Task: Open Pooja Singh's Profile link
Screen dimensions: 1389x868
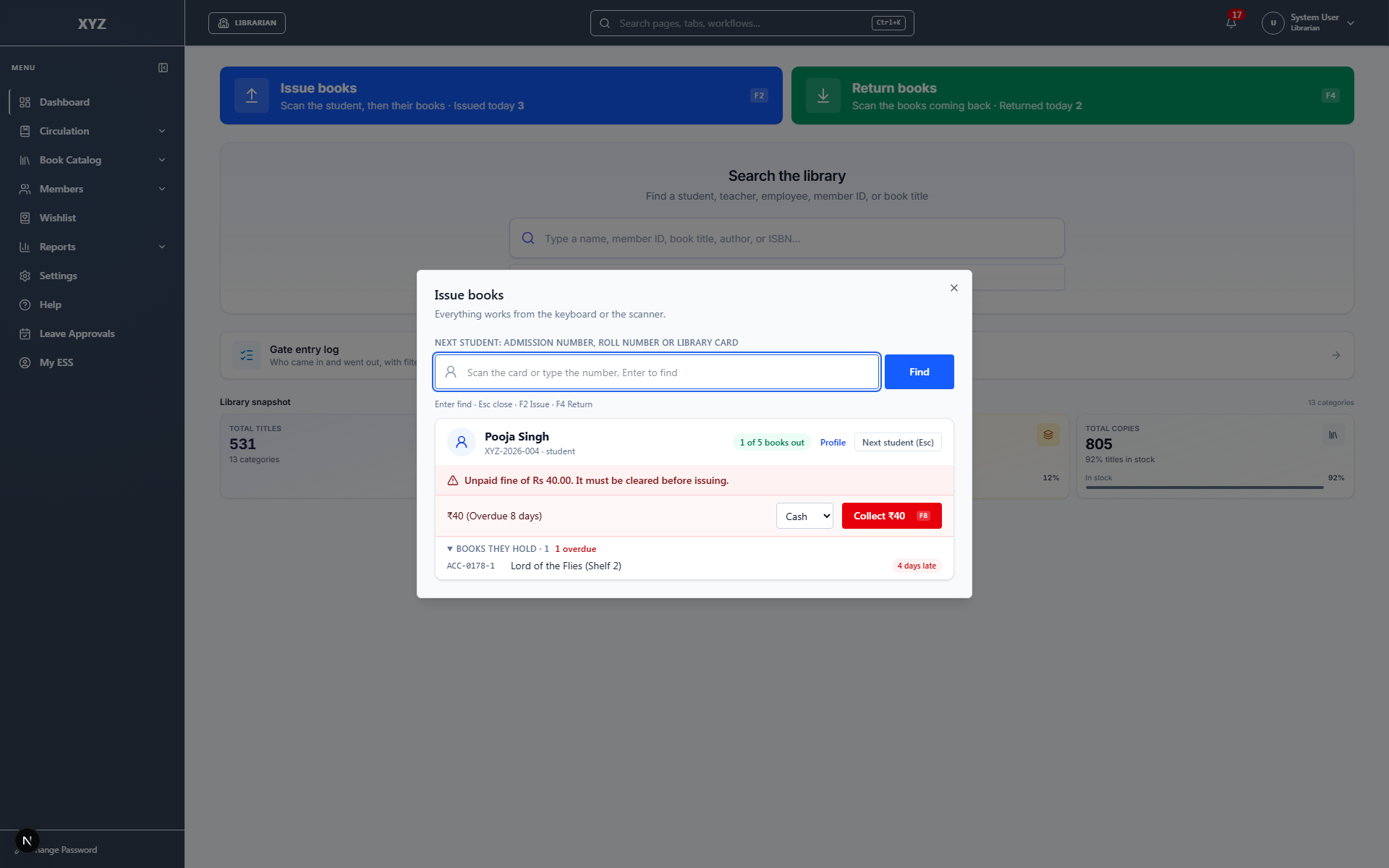Action: click(x=833, y=443)
